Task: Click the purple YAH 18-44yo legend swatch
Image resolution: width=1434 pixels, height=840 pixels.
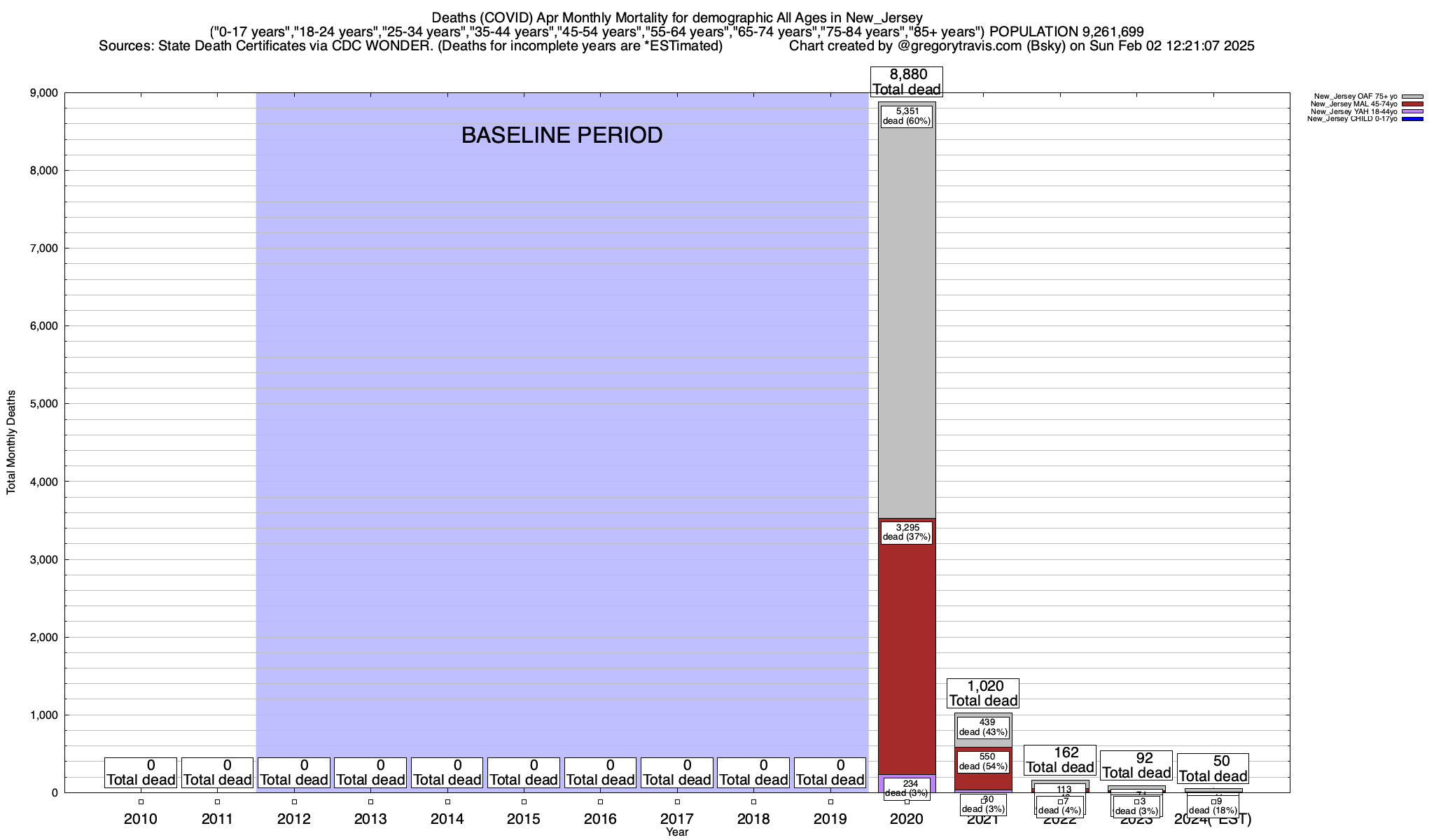Action: [x=1412, y=111]
